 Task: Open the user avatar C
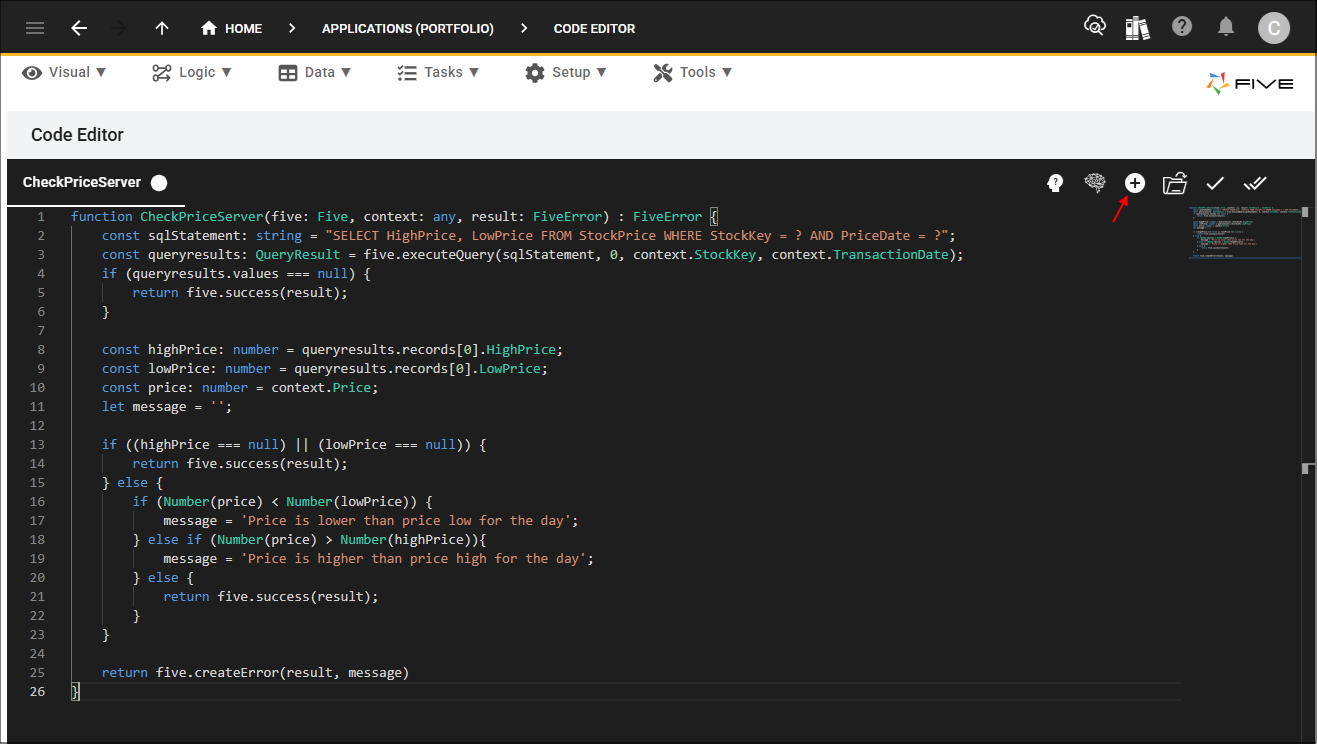tap(1274, 28)
